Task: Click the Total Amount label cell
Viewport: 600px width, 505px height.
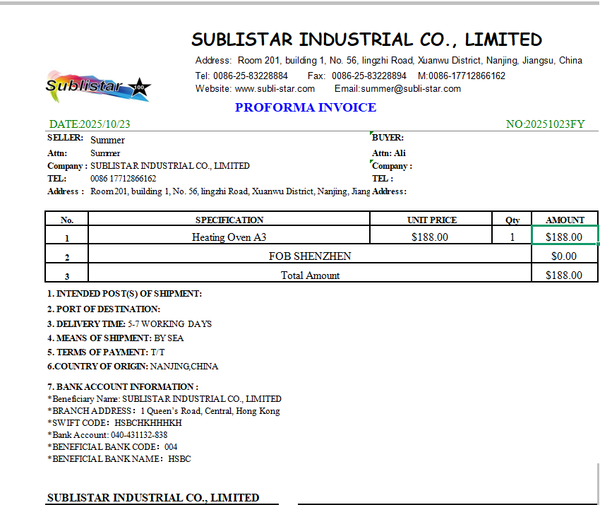Action: click(309, 275)
